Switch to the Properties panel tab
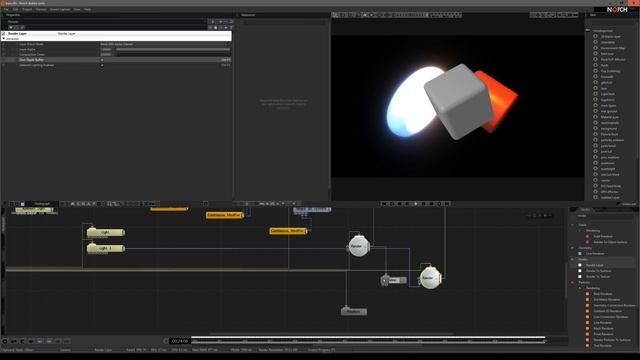Screen dimensions: 640x360 tap(13, 15)
